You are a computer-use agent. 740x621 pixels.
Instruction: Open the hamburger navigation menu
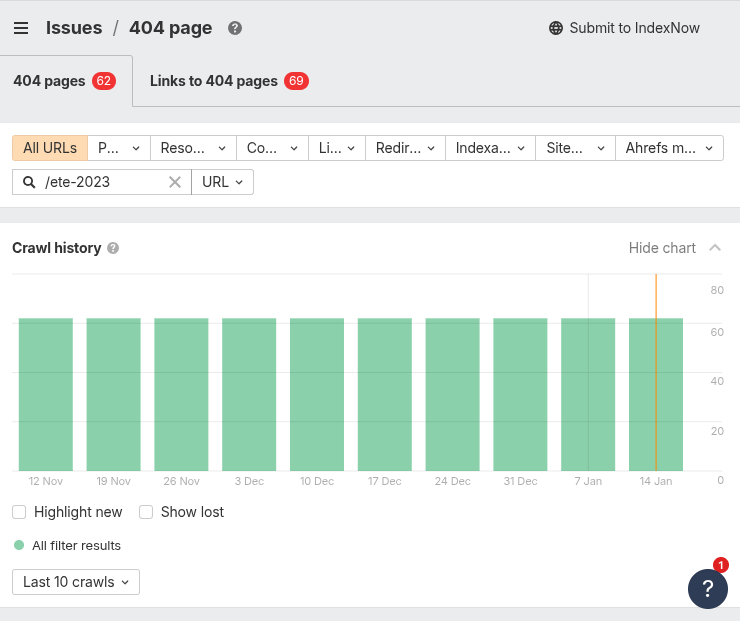pos(21,28)
